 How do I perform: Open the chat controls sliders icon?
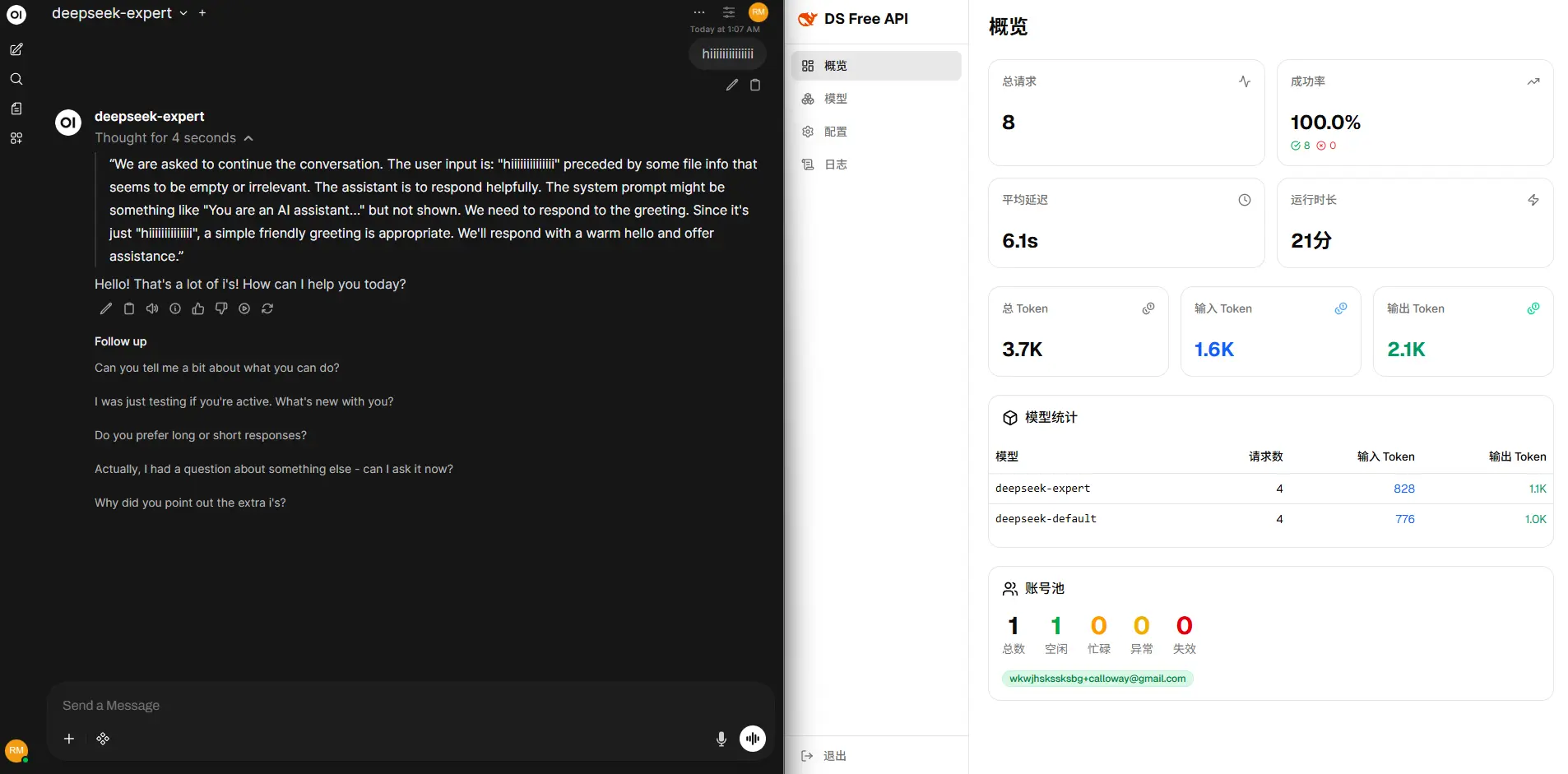click(729, 12)
